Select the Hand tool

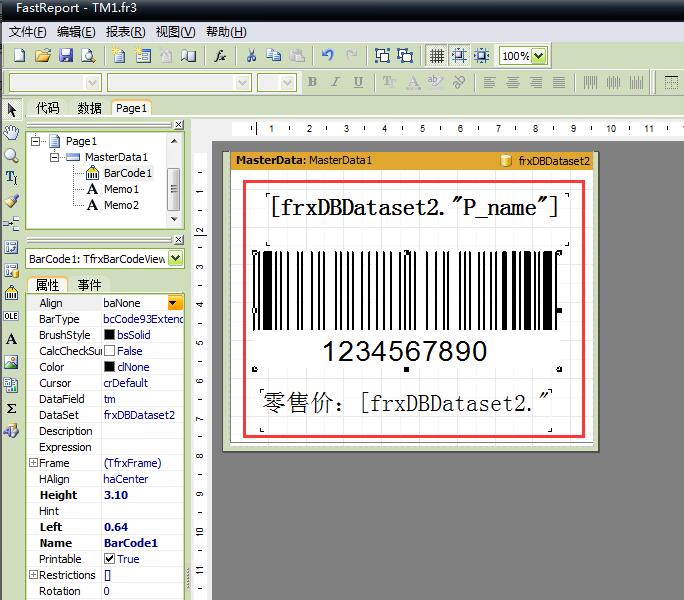(x=11, y=132)
